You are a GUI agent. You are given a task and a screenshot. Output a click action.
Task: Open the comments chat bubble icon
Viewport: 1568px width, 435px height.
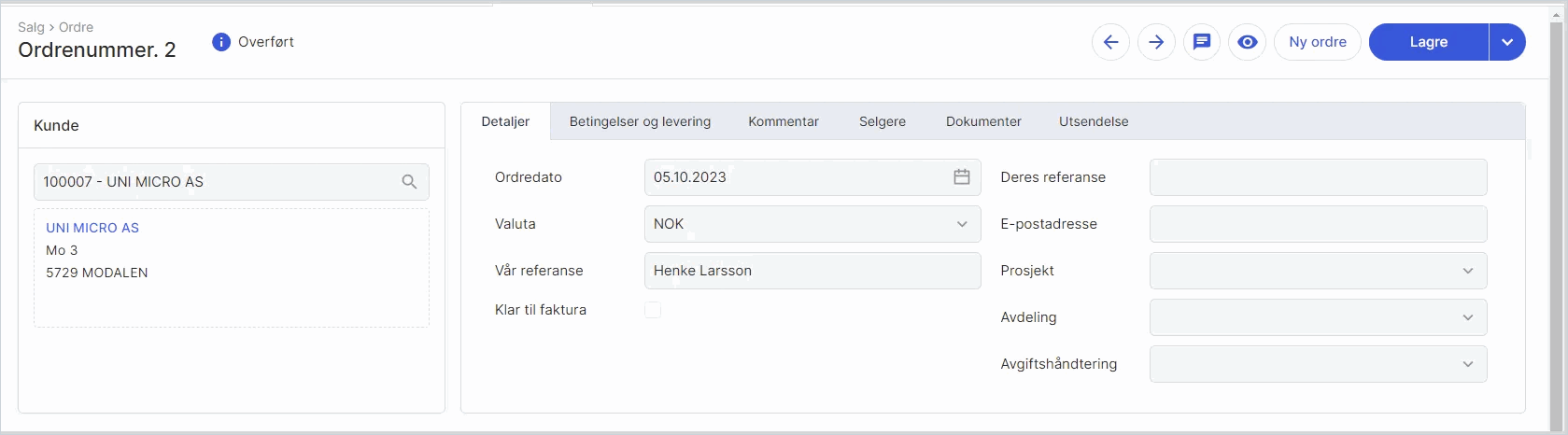1202,42
